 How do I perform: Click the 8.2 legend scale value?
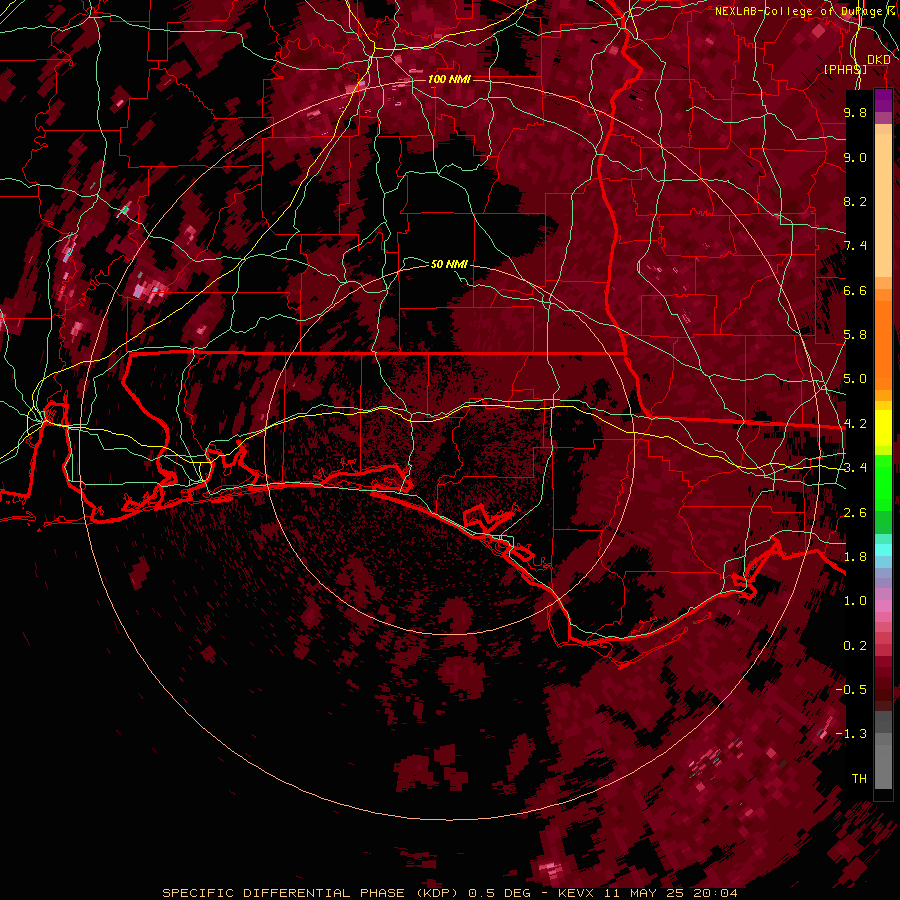(855, 201)
